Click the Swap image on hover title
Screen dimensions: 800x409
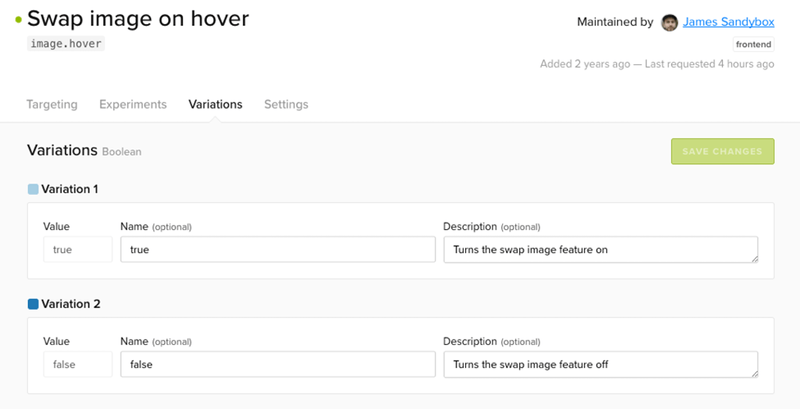138,18
